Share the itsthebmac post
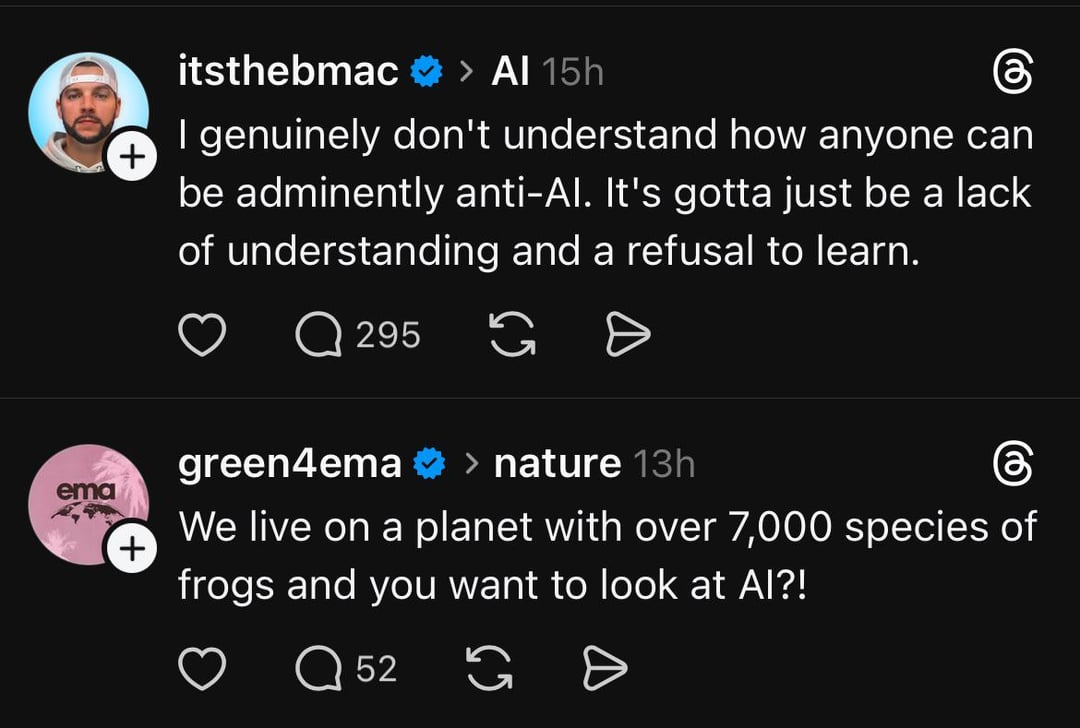Viewport: 1080px width, 728px height. tap(629, 336)
